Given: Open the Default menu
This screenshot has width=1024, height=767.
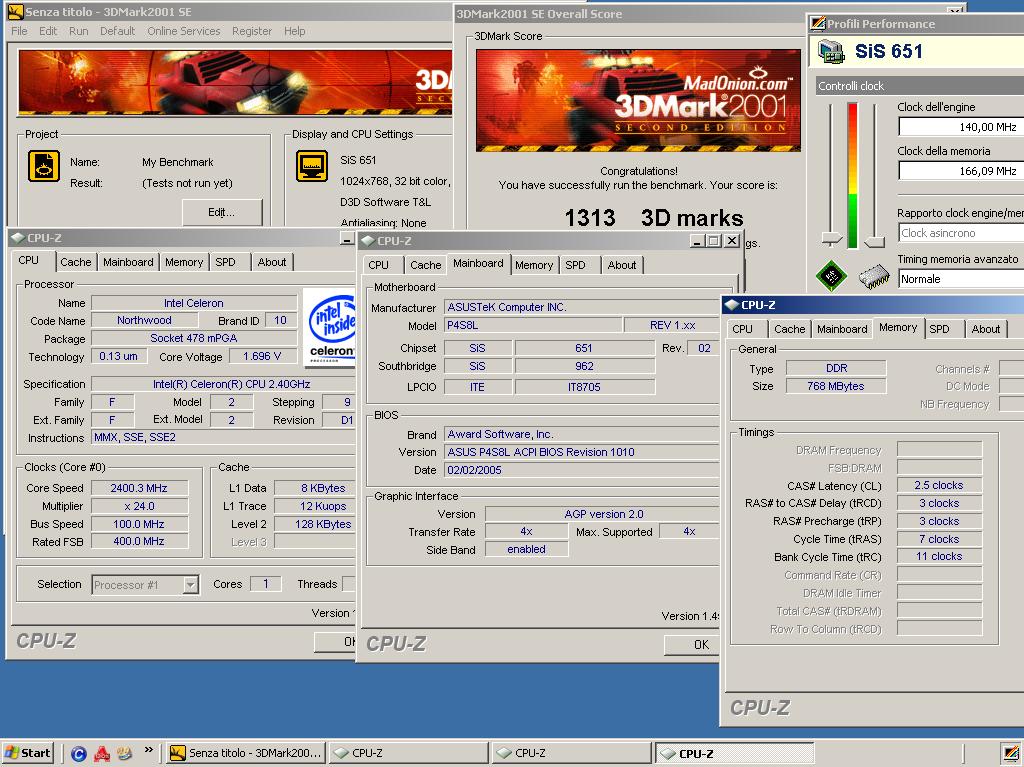Looking at the screenshot, I should 118,31.
